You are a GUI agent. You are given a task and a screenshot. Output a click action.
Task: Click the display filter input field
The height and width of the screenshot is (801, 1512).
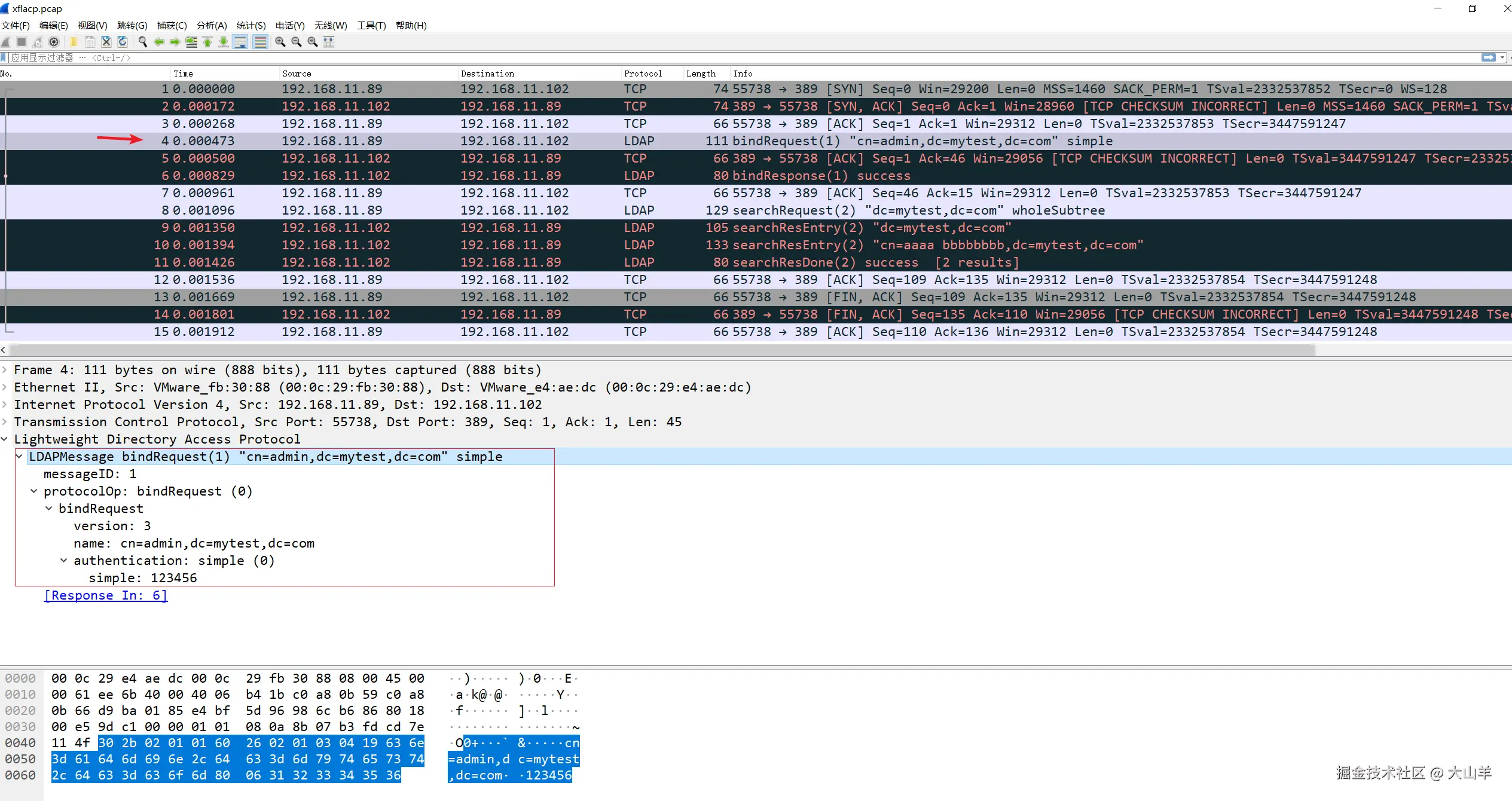(717, 57)
